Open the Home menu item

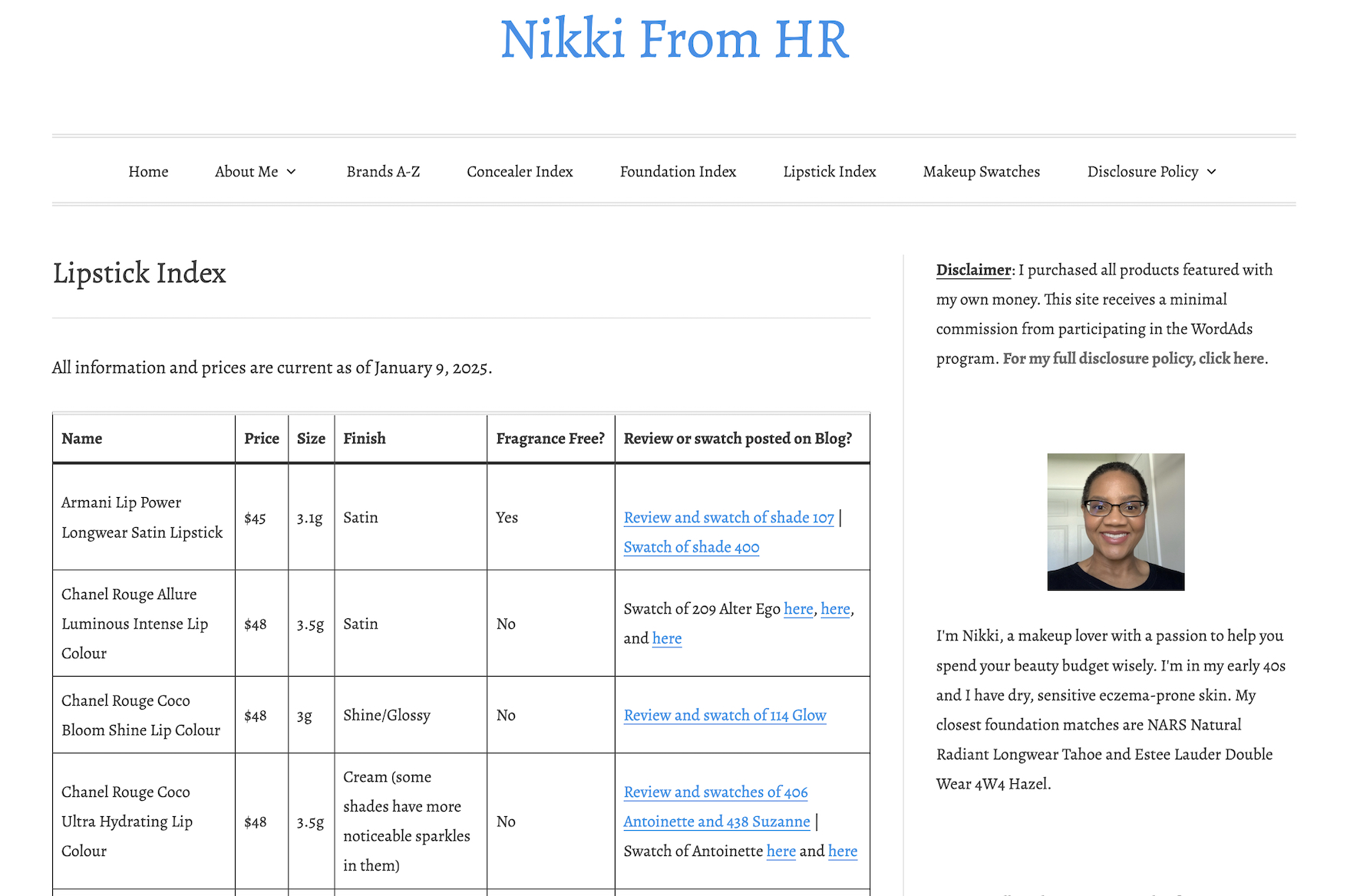click(148, 172)
